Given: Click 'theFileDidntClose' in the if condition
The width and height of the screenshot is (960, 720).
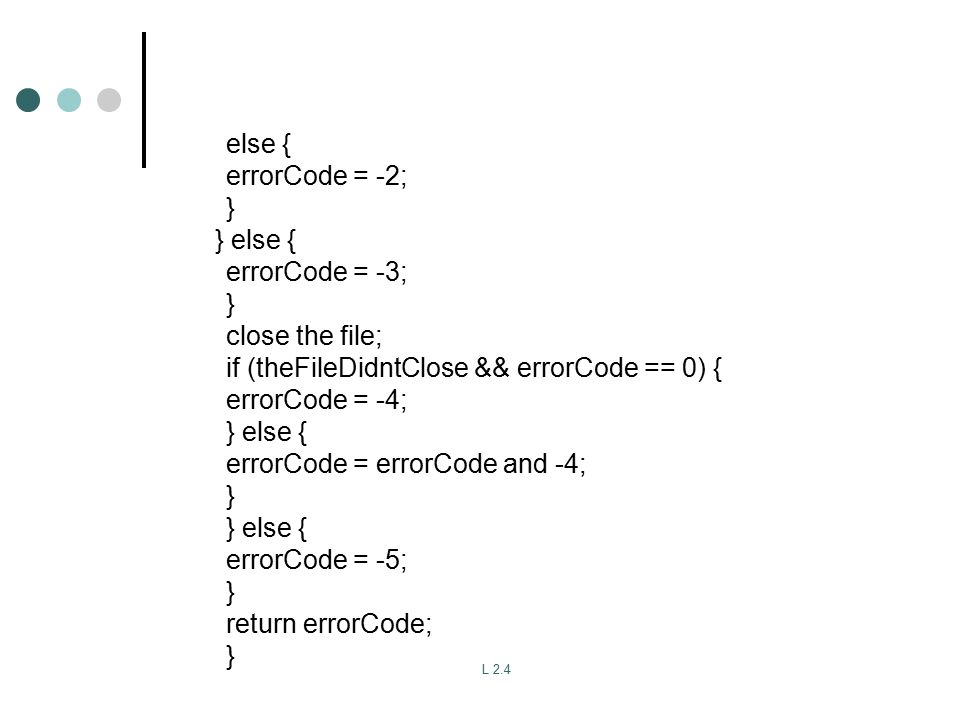Looking at the screenshot, I should (x=362, y=368).
